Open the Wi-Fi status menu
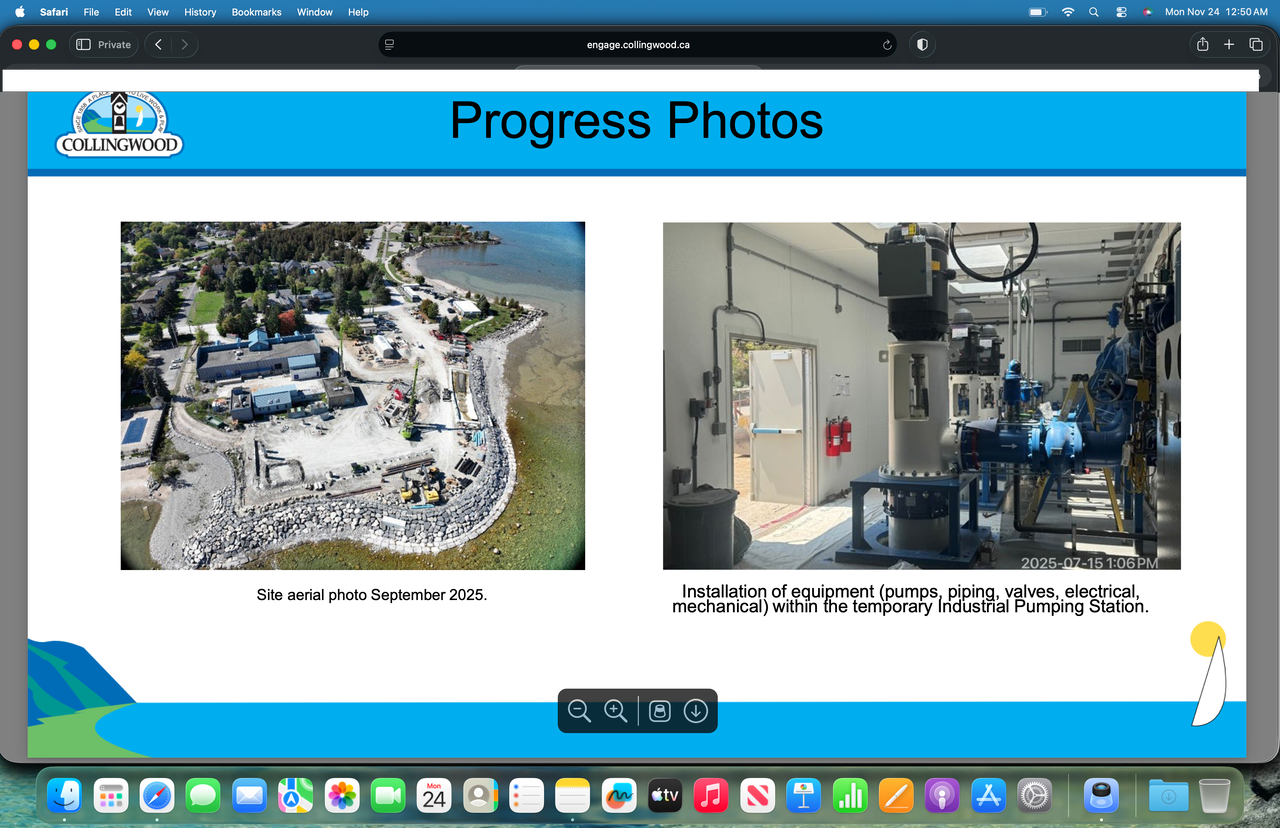This screenshot has height=828, width=1280. (x=1068, y=12)
